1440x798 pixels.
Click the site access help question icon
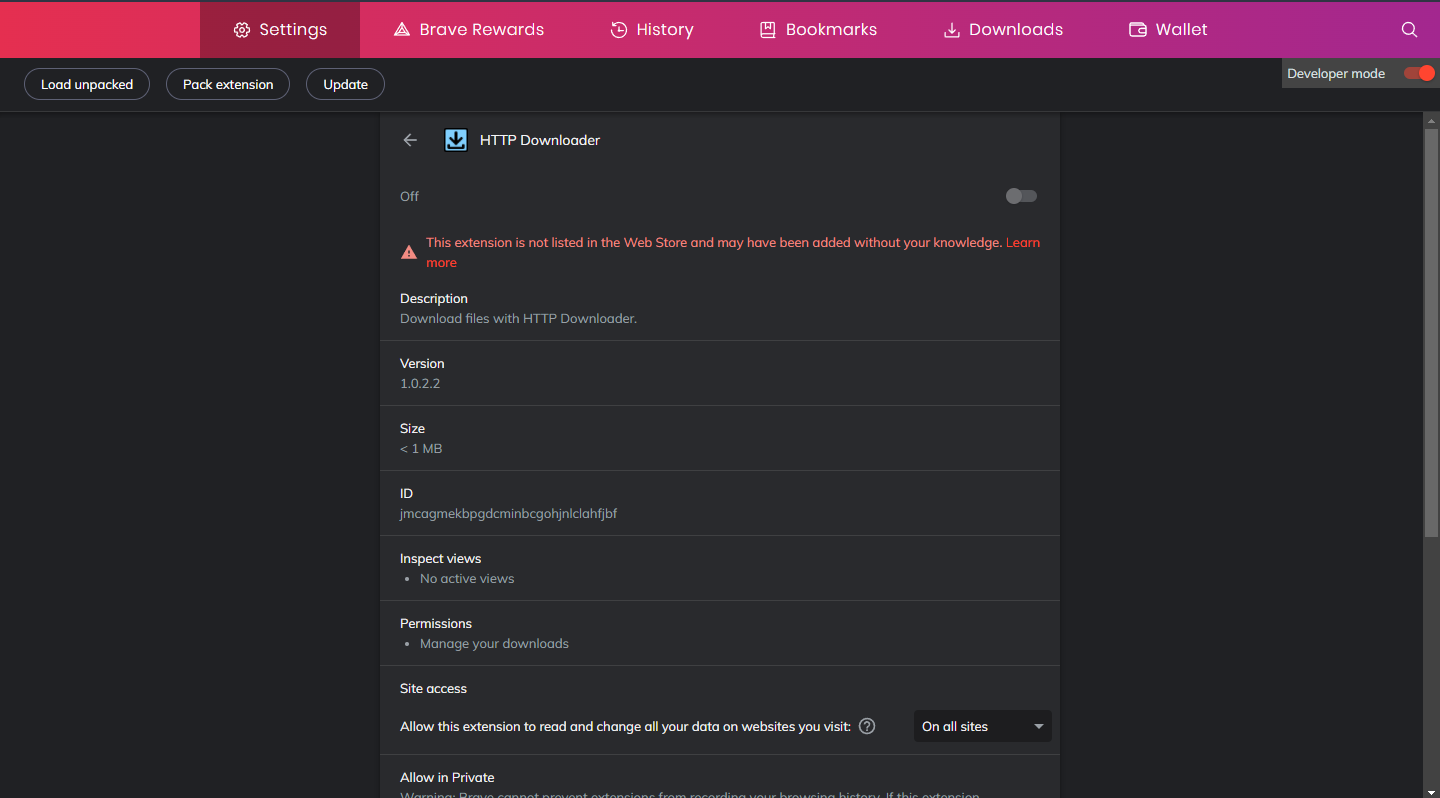[867, 726]
